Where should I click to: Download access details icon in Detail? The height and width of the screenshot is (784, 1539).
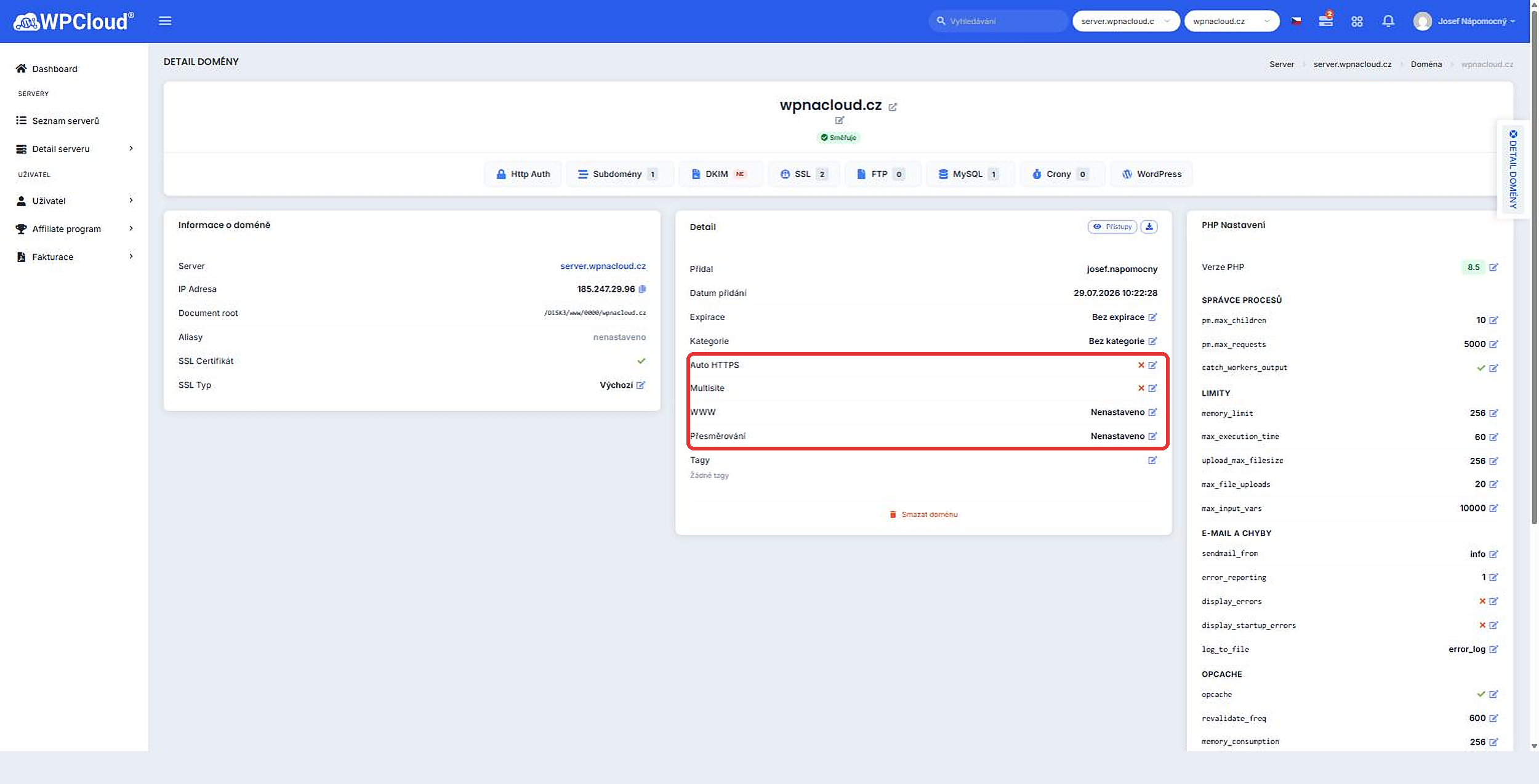pyautogui.click(x=1149, y=227)
